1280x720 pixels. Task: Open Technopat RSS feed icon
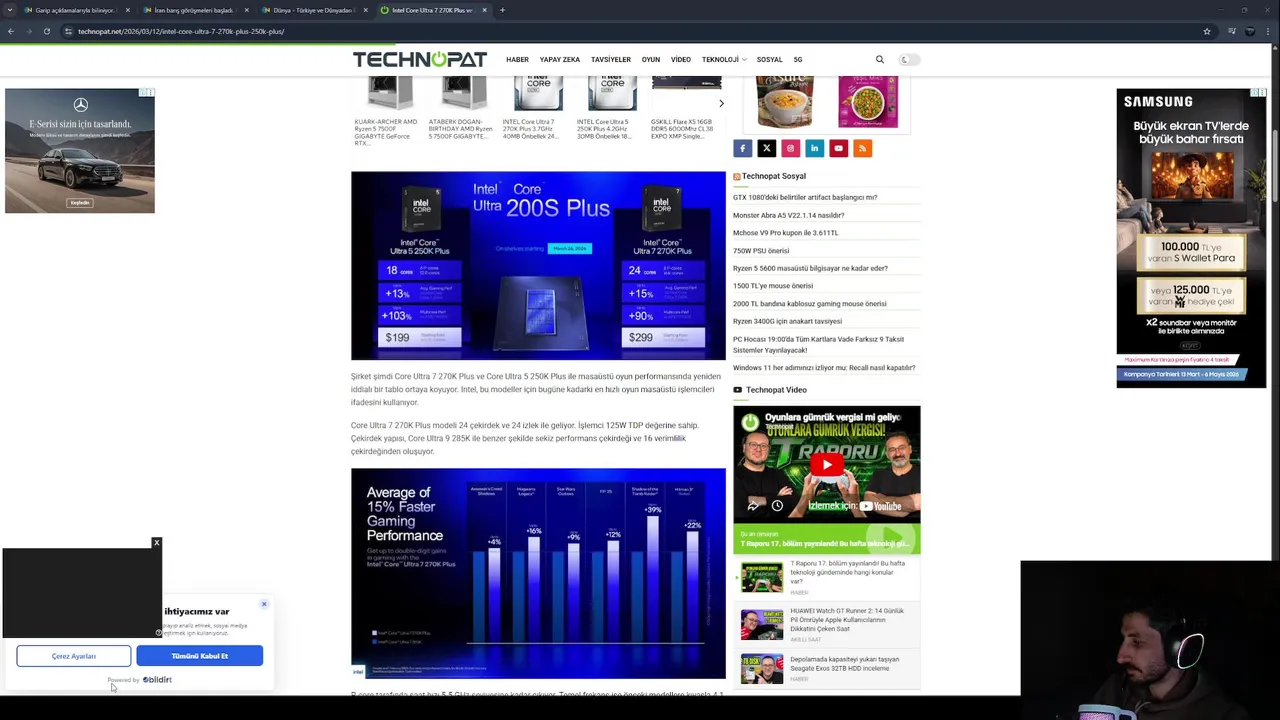(x=862, y=148)
